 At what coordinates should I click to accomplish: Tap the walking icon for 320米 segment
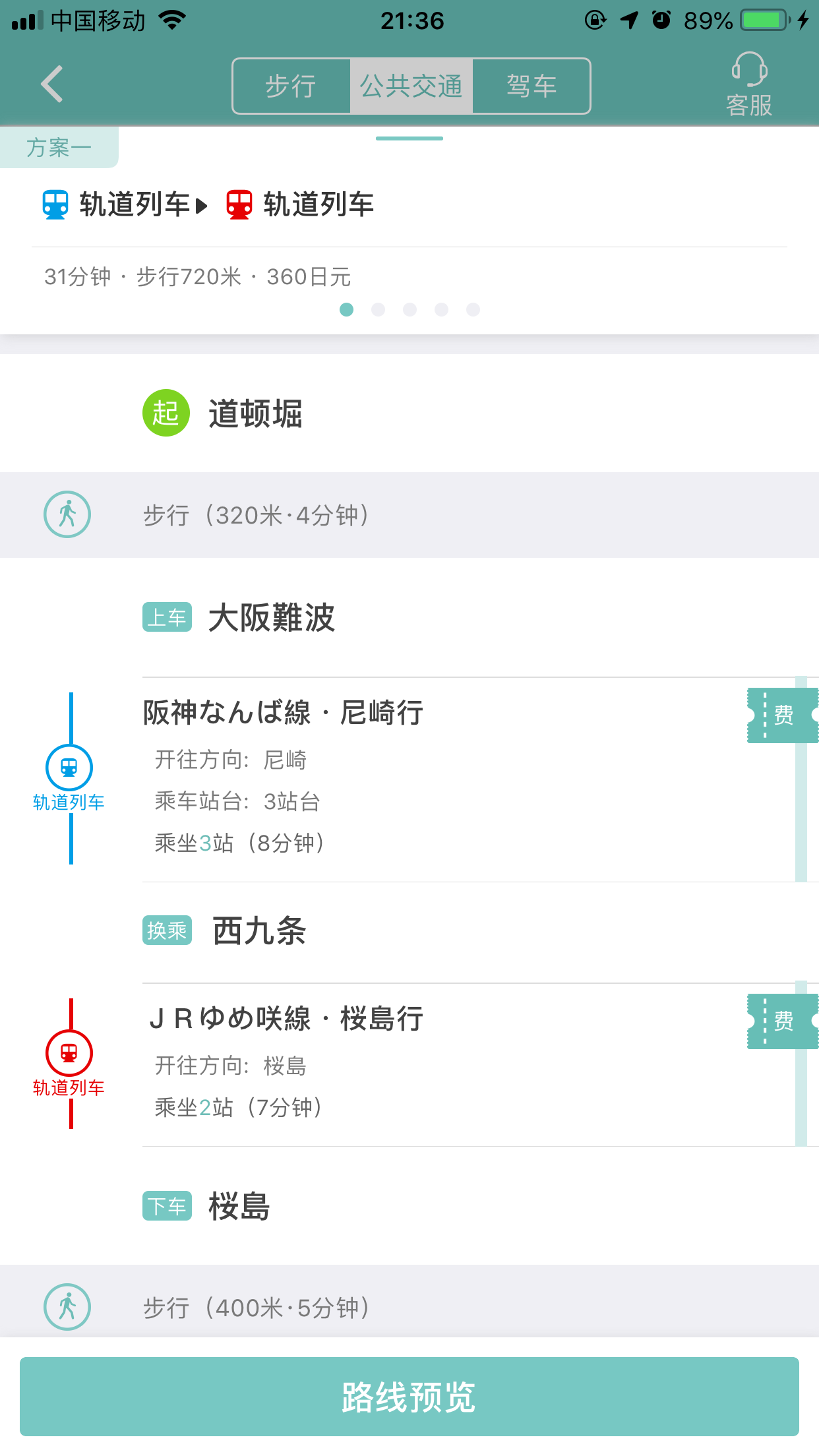pyautogui.click(x=67, y=514)
